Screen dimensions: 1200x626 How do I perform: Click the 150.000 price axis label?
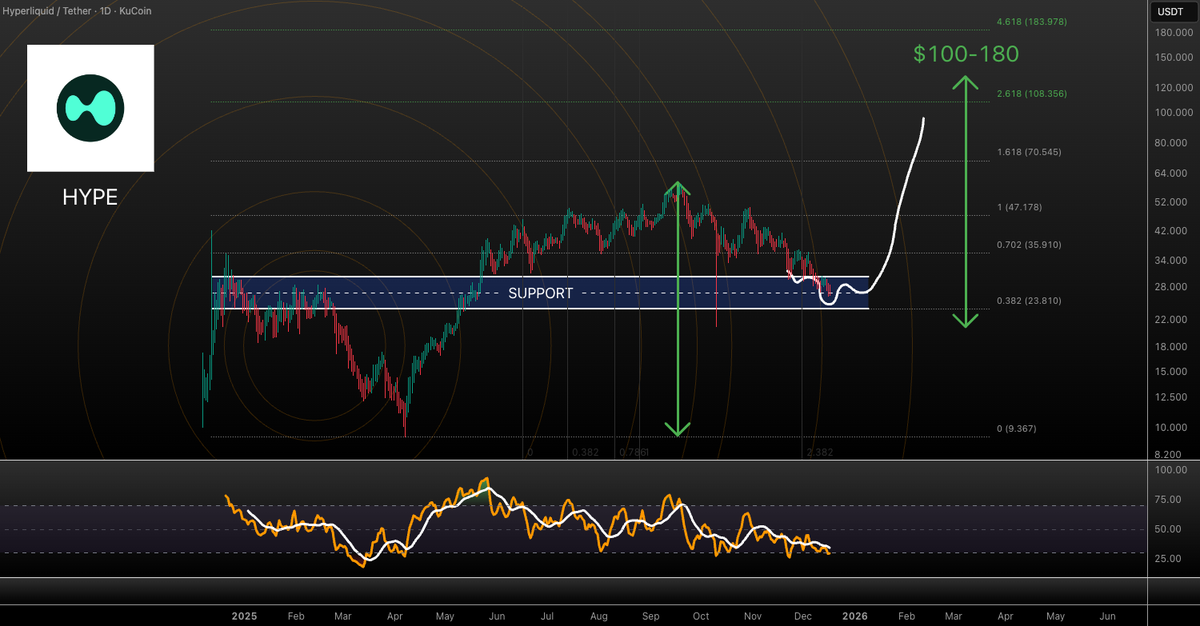pos(1173,57)
